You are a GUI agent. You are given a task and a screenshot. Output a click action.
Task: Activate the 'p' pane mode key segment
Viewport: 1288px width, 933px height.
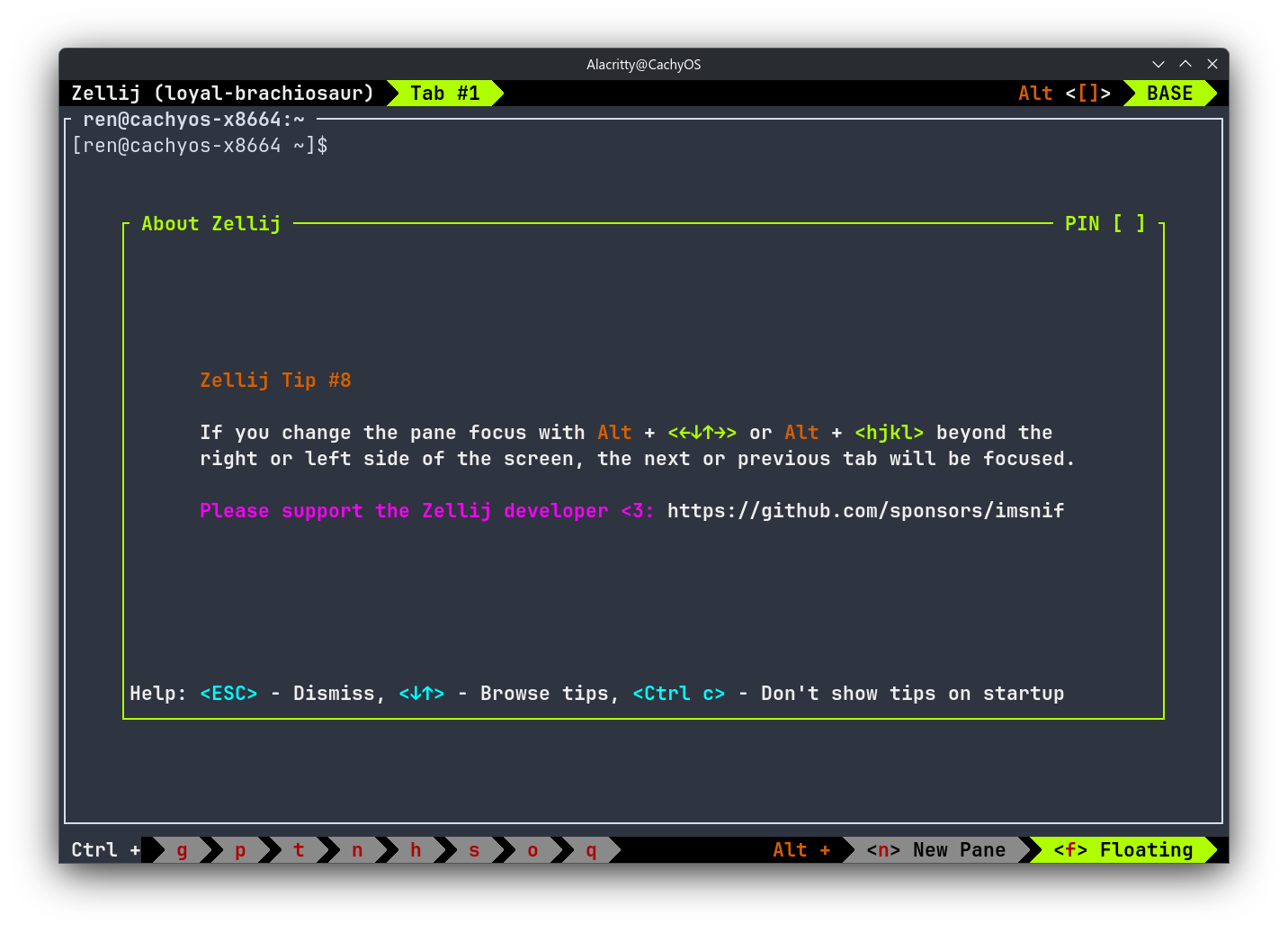click(240, 850)
